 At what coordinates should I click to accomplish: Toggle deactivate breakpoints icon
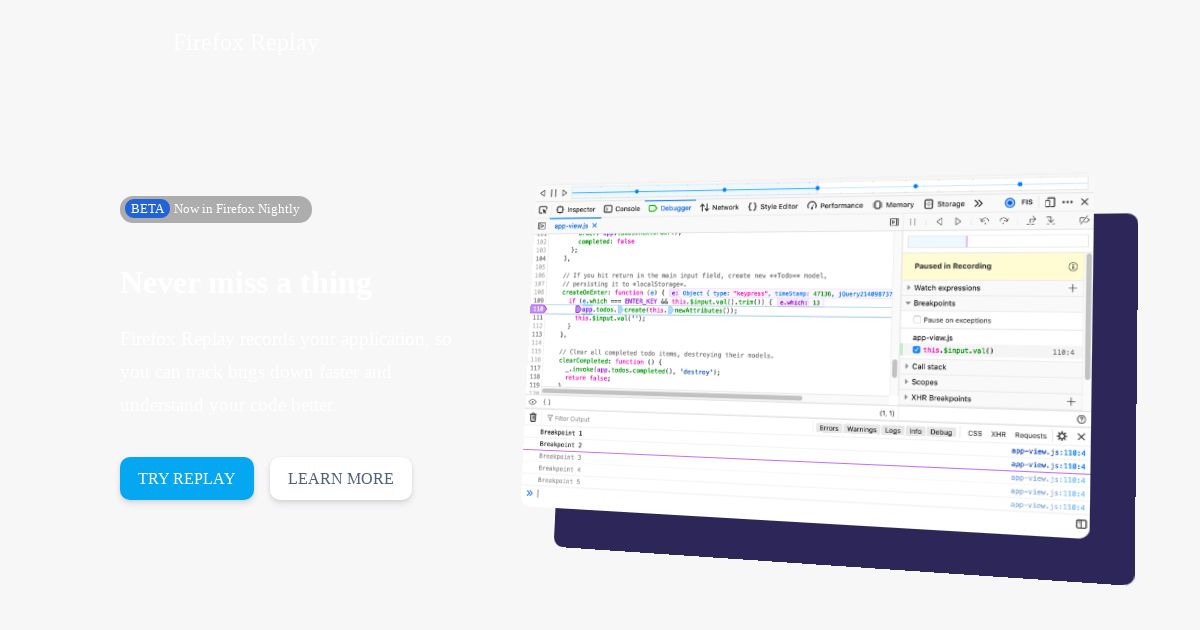(1084, 220)
